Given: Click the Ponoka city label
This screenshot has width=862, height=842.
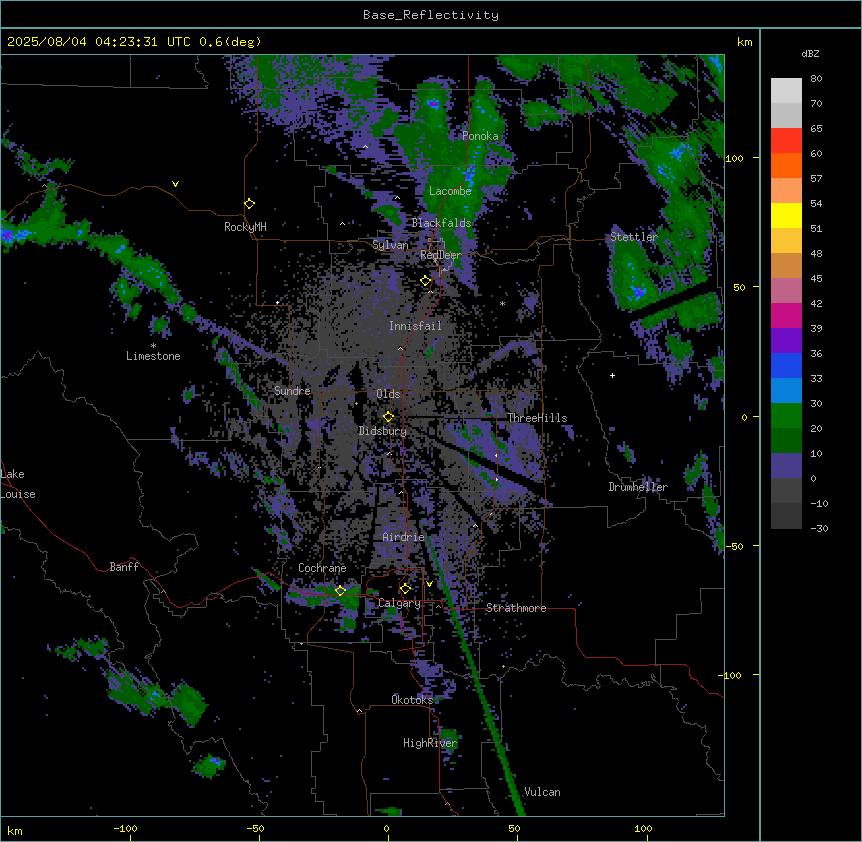Looking at the screenshot, I should pos(480,136).
